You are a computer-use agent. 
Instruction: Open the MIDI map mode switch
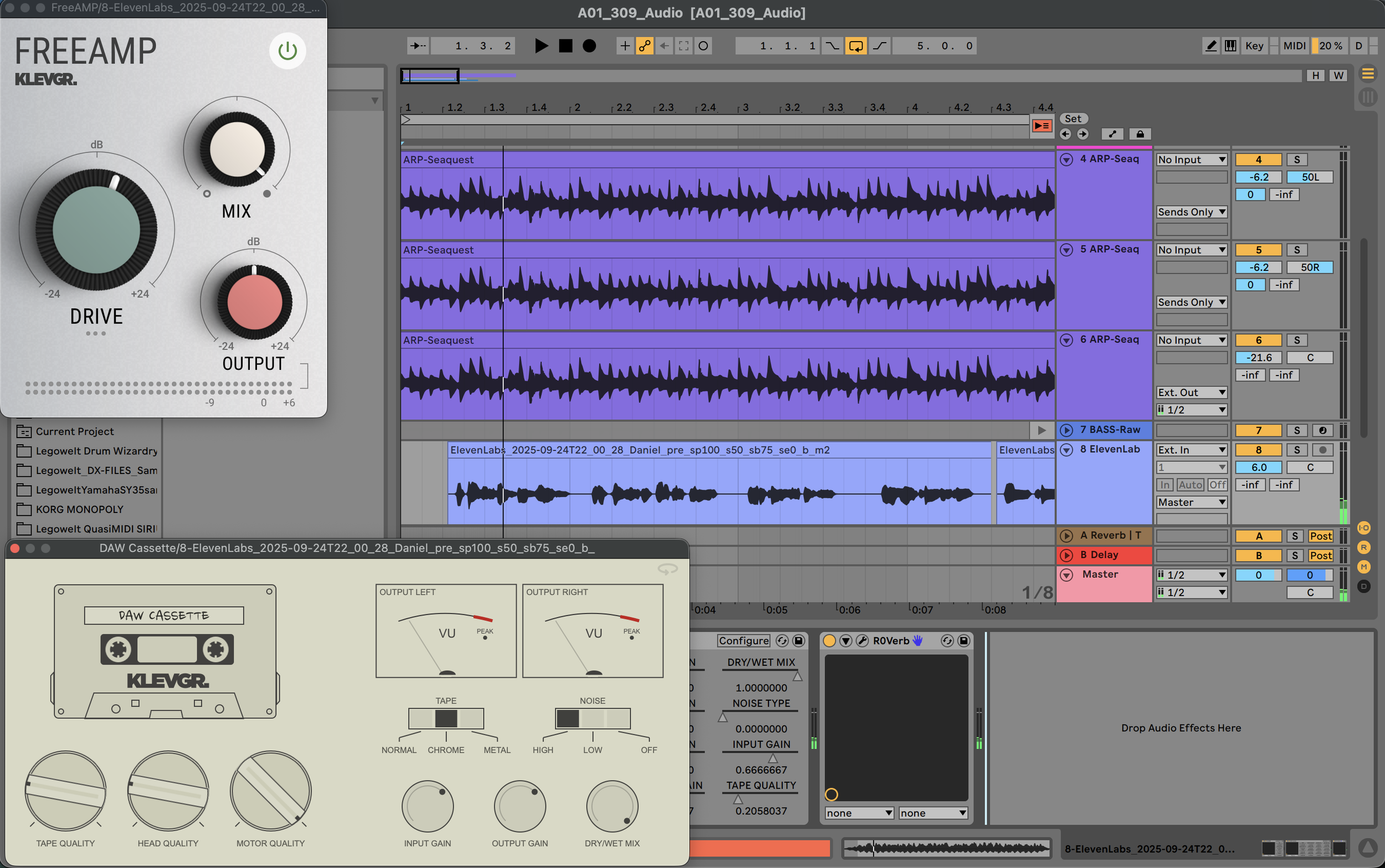click(1294, 46)
